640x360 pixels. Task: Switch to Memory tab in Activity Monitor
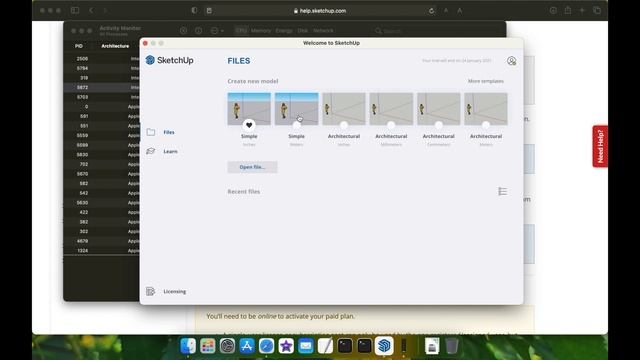coord(261,30)
